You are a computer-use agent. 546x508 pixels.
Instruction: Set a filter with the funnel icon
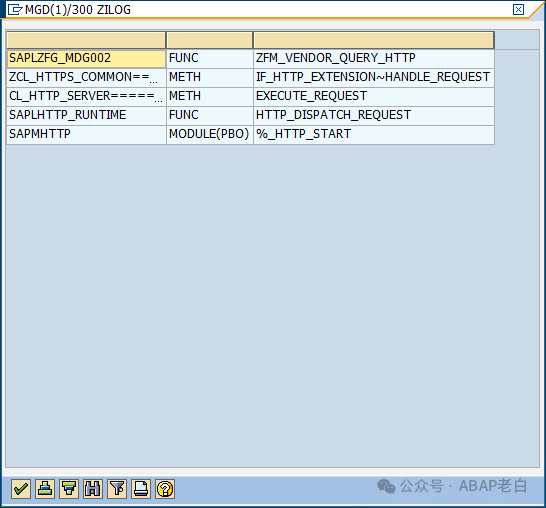coord(117,489)
